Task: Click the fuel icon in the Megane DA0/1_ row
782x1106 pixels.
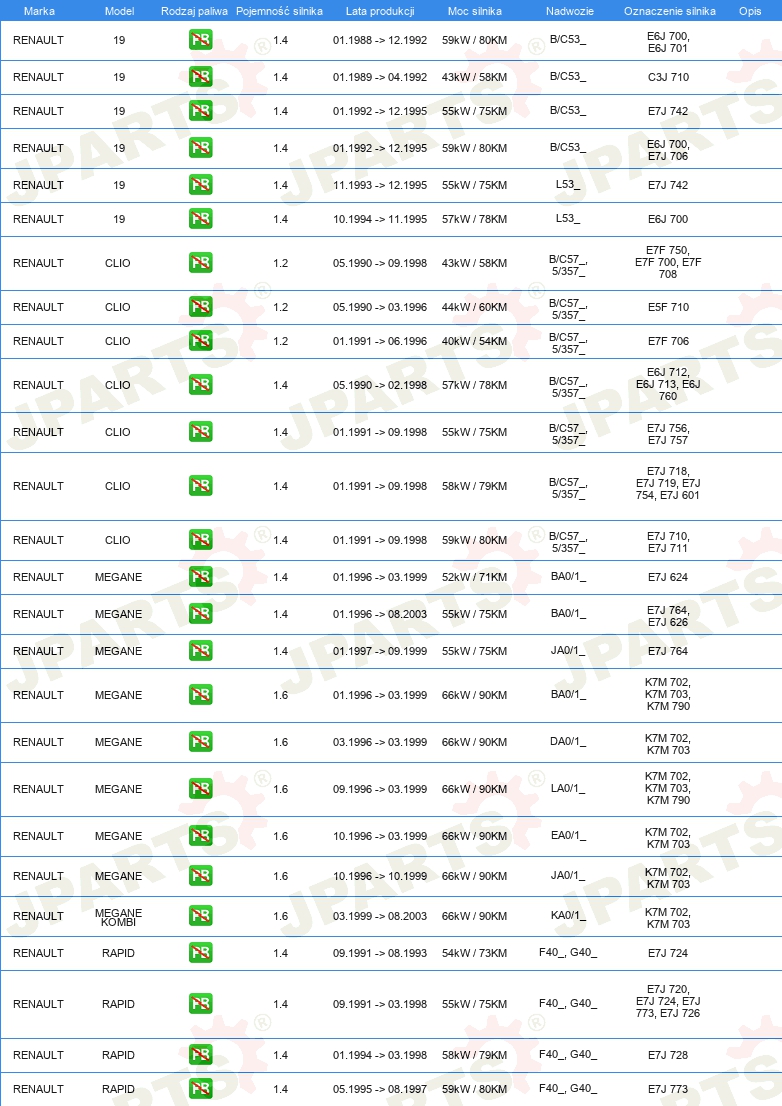Action: (x=201, y=742)
